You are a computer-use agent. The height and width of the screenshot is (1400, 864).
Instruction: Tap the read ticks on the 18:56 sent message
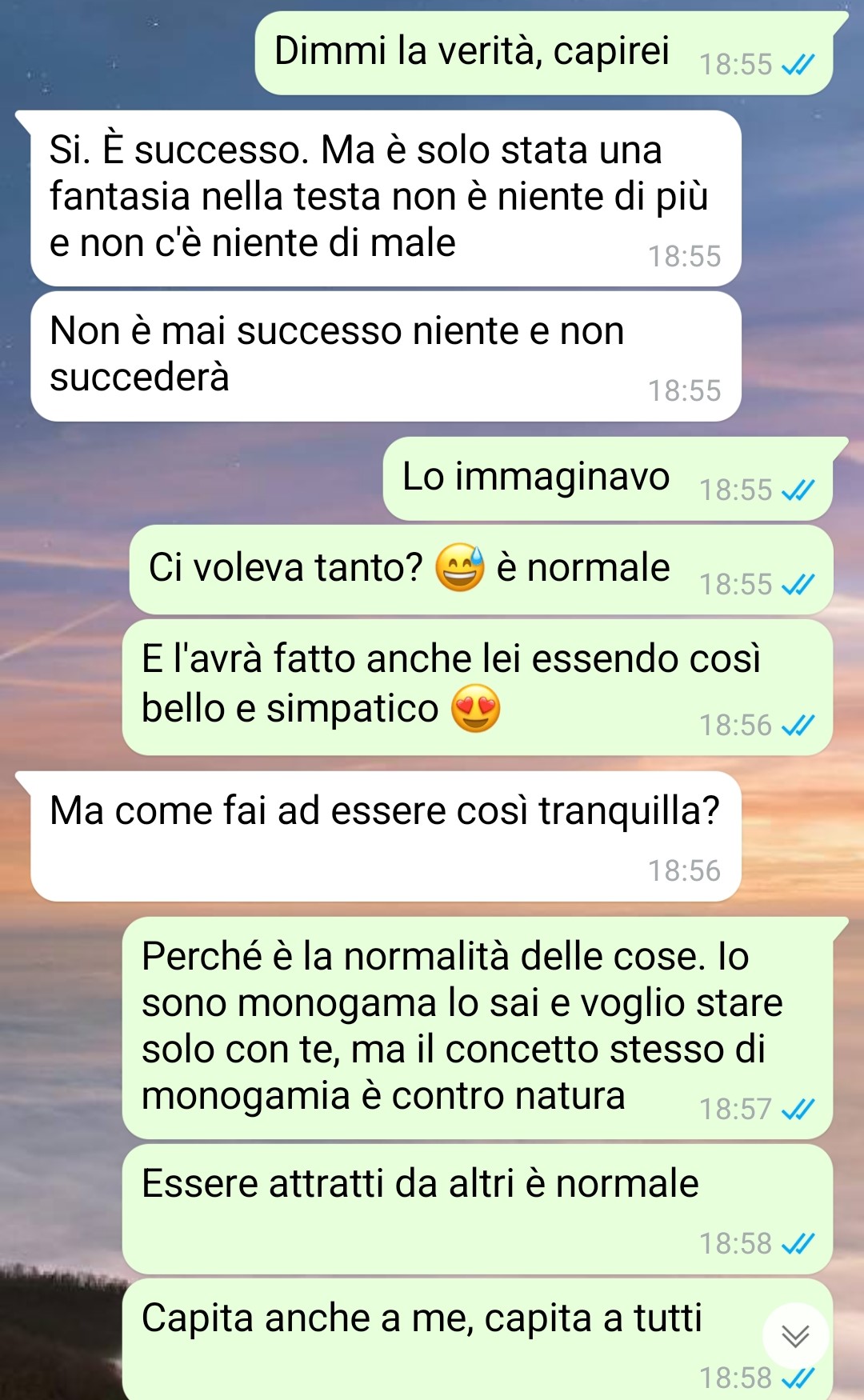click(x=798, y=725)
